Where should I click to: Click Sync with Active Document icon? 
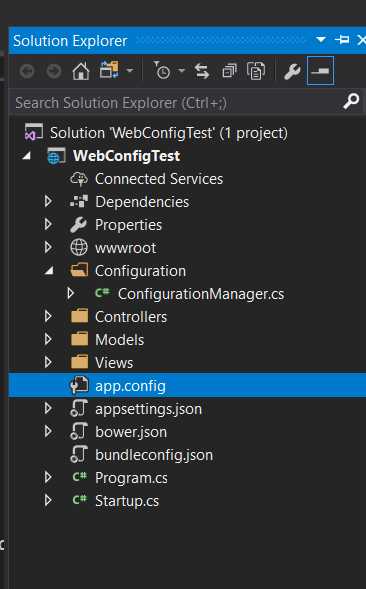pyautogui.click(x=202, y=71)
